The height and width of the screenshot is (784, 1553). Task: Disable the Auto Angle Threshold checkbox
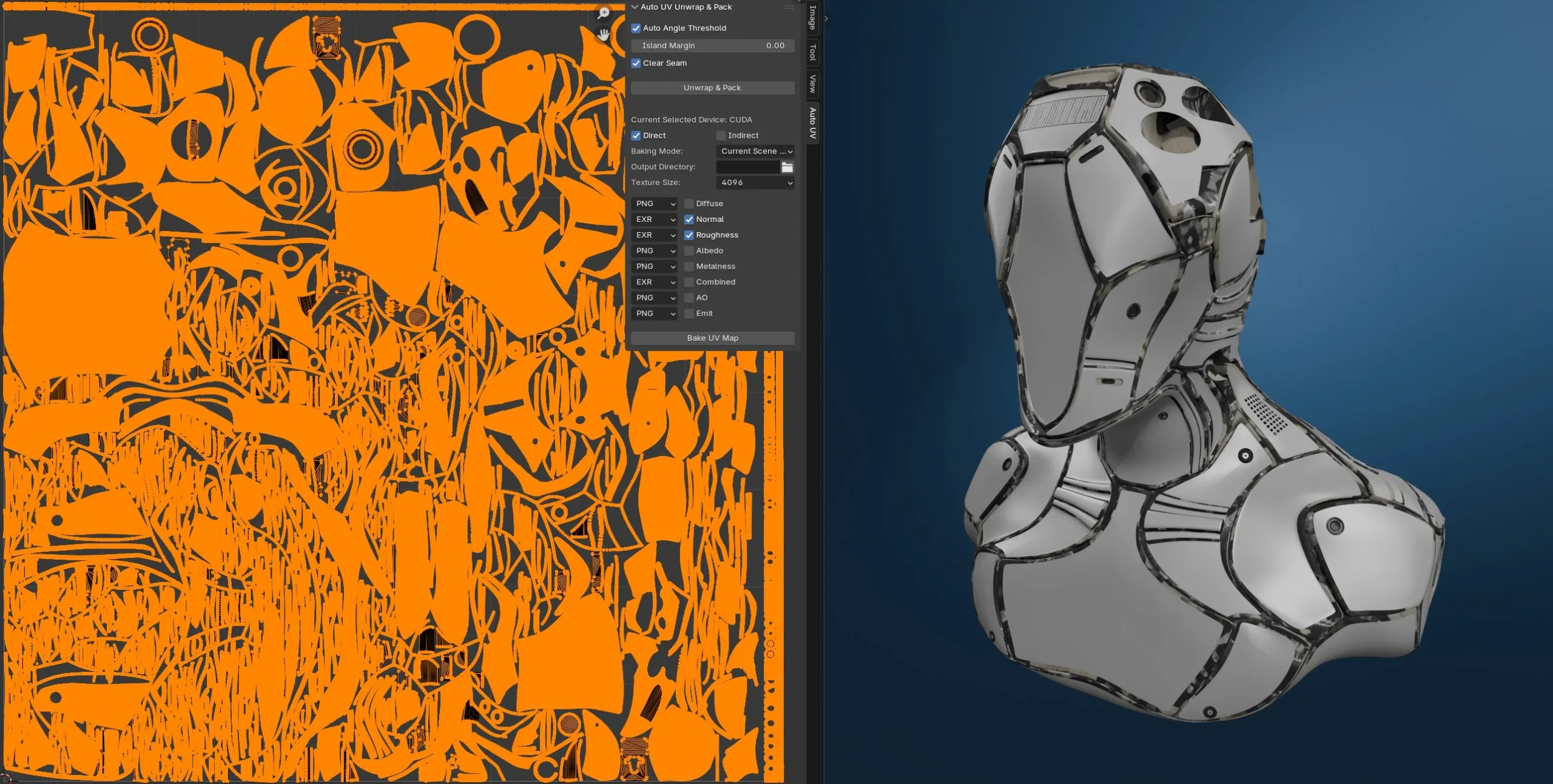pos(636,28)
